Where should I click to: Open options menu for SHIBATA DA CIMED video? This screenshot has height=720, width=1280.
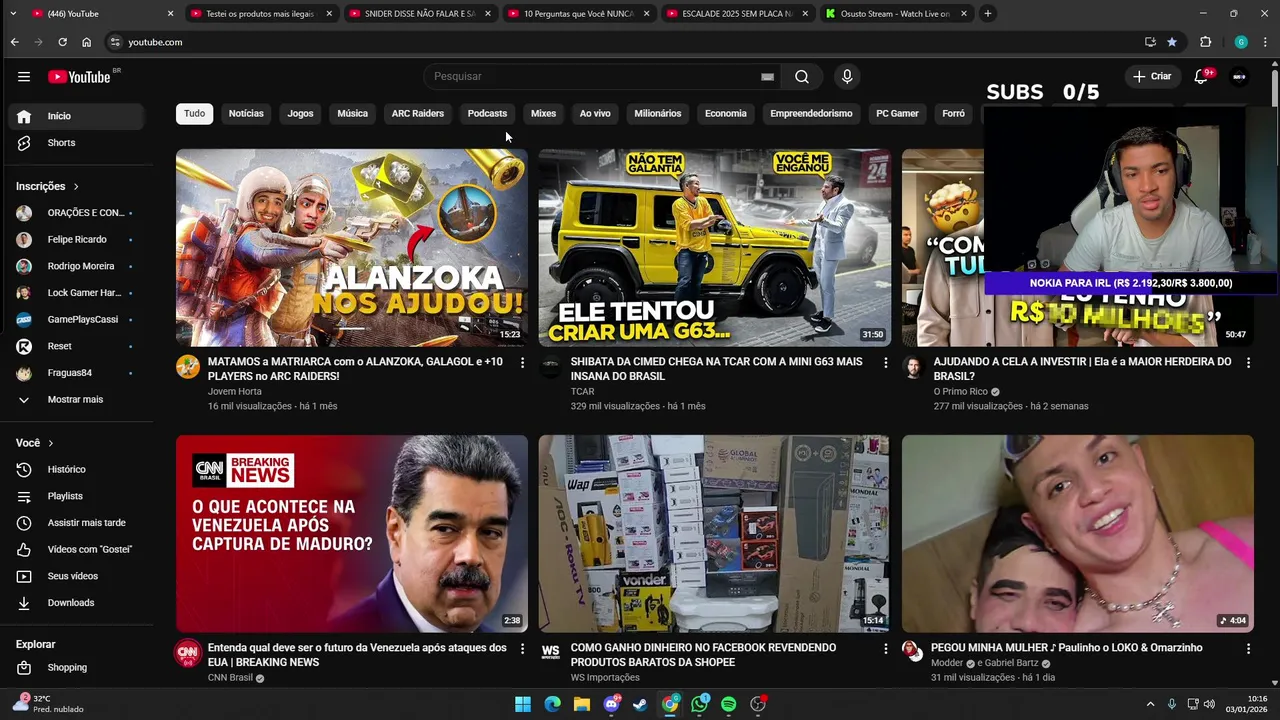(885, 362)
